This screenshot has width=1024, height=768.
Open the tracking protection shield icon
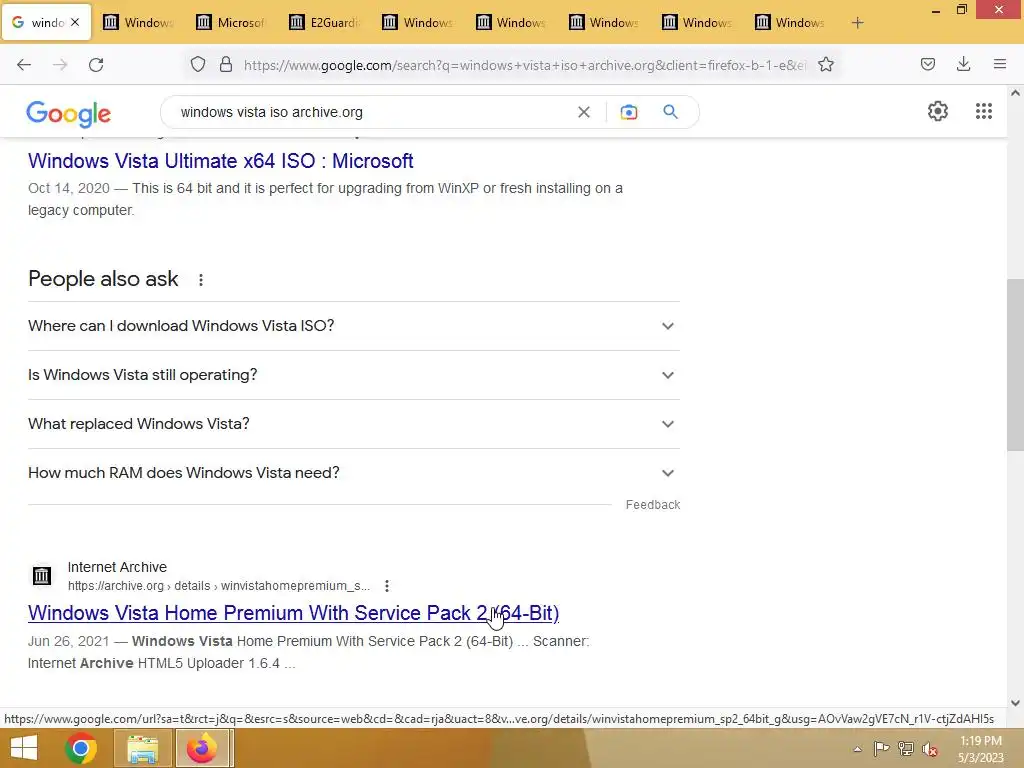[x=198, y=64]
